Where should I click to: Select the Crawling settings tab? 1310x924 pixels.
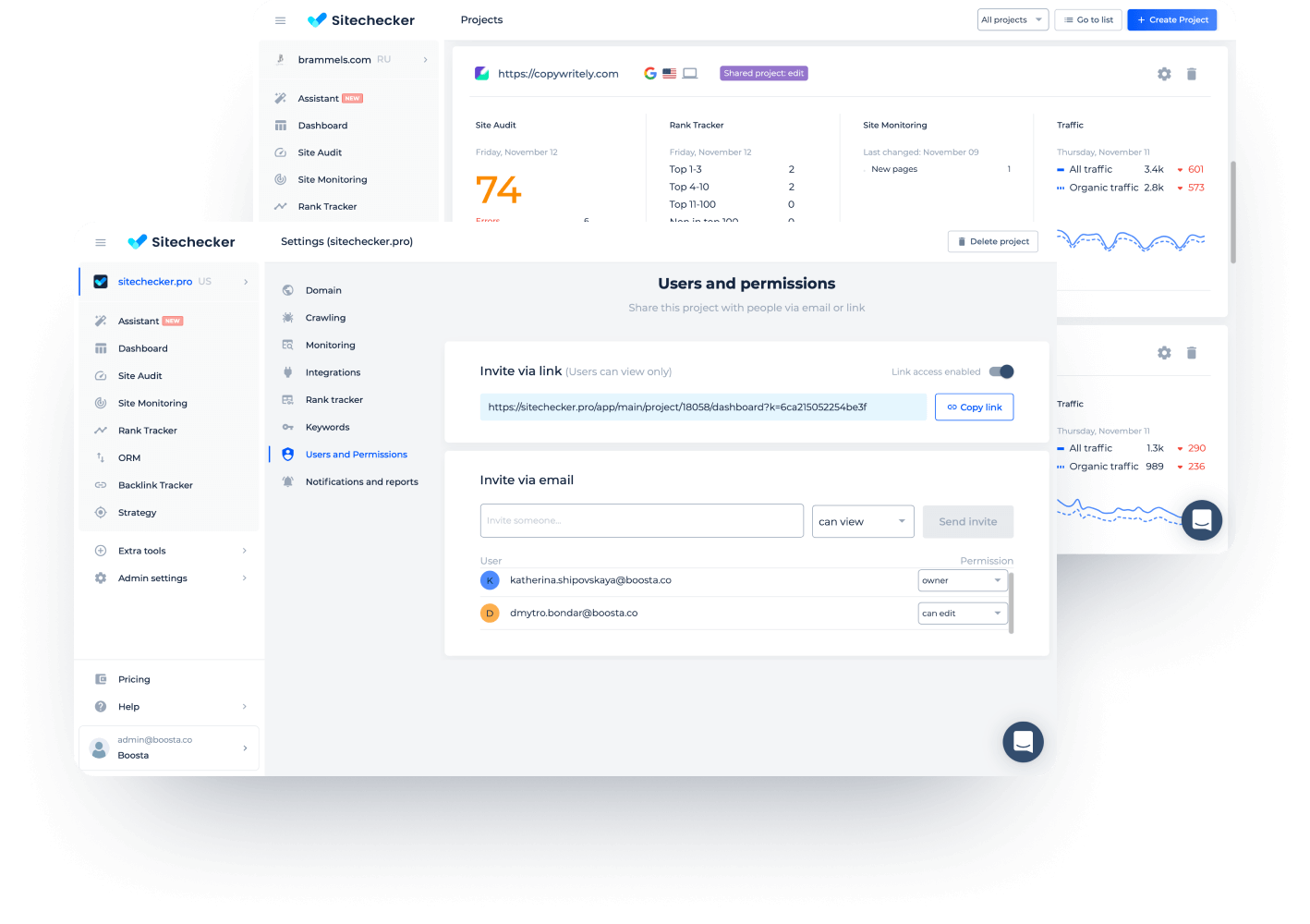[x=325, y=318]
